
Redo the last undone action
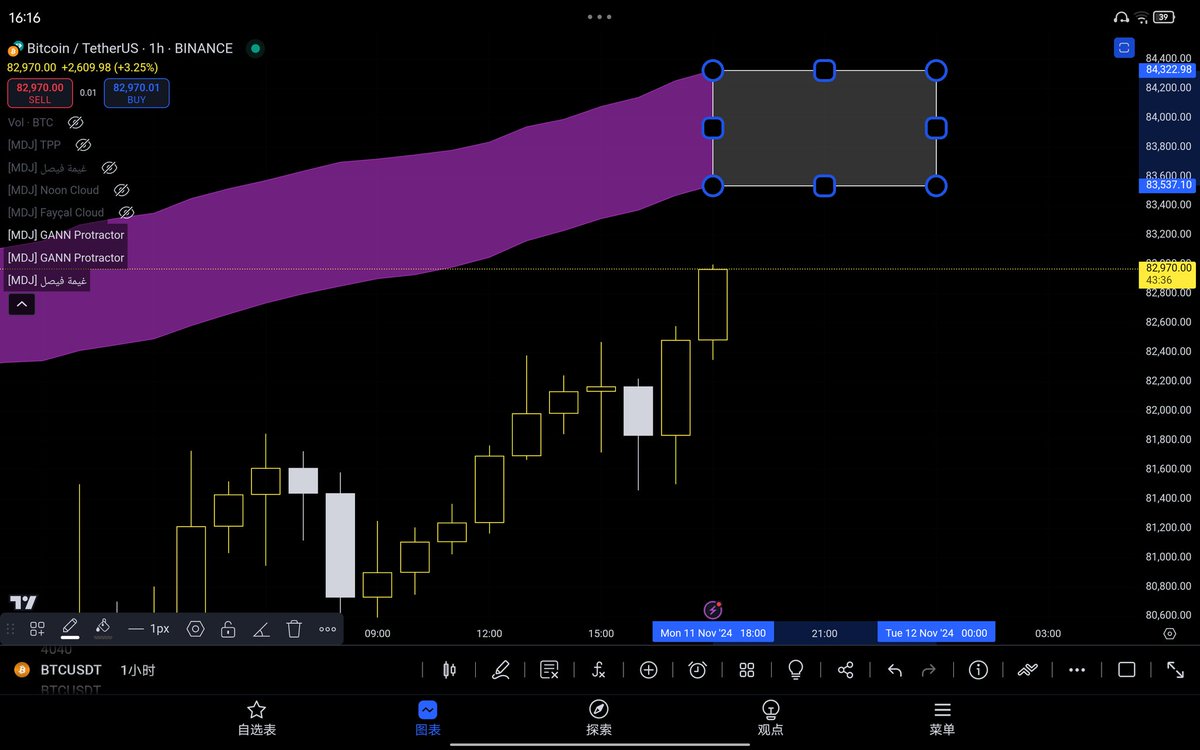click(928, 670)
